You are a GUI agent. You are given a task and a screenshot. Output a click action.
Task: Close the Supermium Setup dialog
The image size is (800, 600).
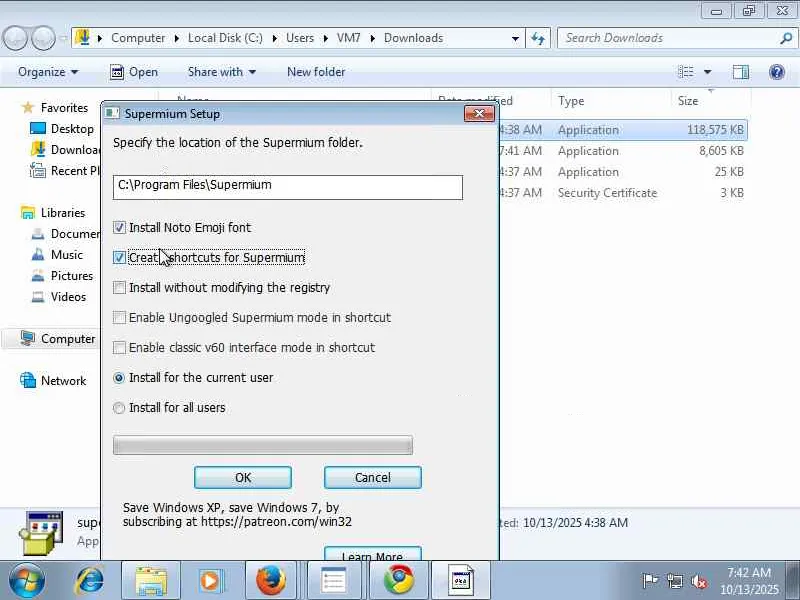pos(479,113)
